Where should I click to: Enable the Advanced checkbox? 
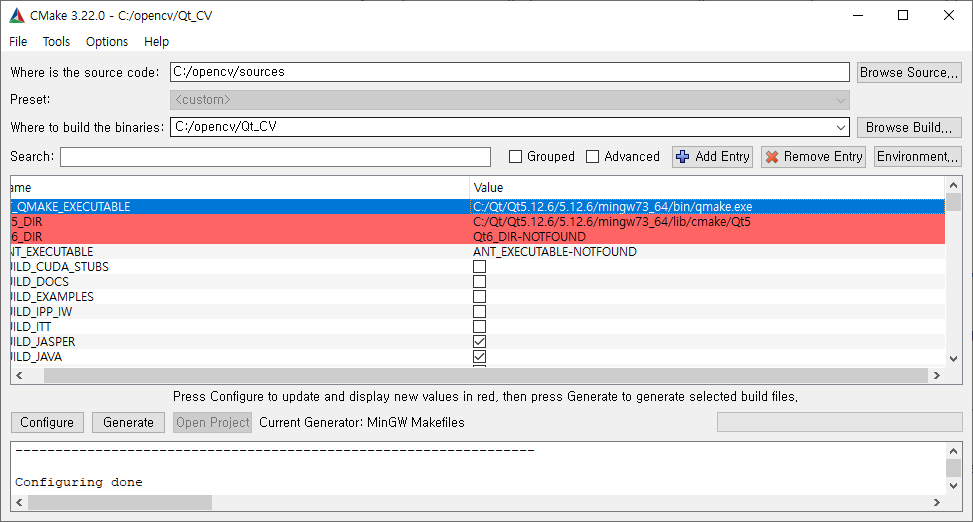pyautogui.click(x=593, y=156)
